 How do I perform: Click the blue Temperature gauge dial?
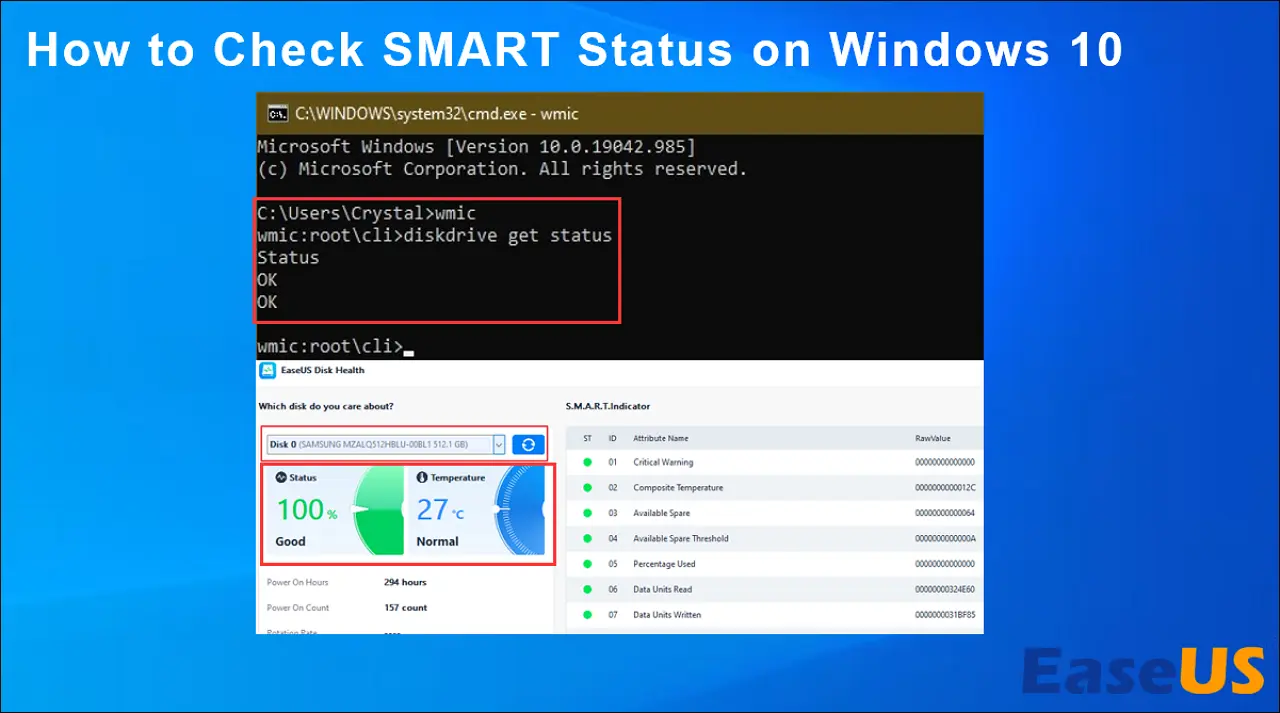click(x=521, y=511)
